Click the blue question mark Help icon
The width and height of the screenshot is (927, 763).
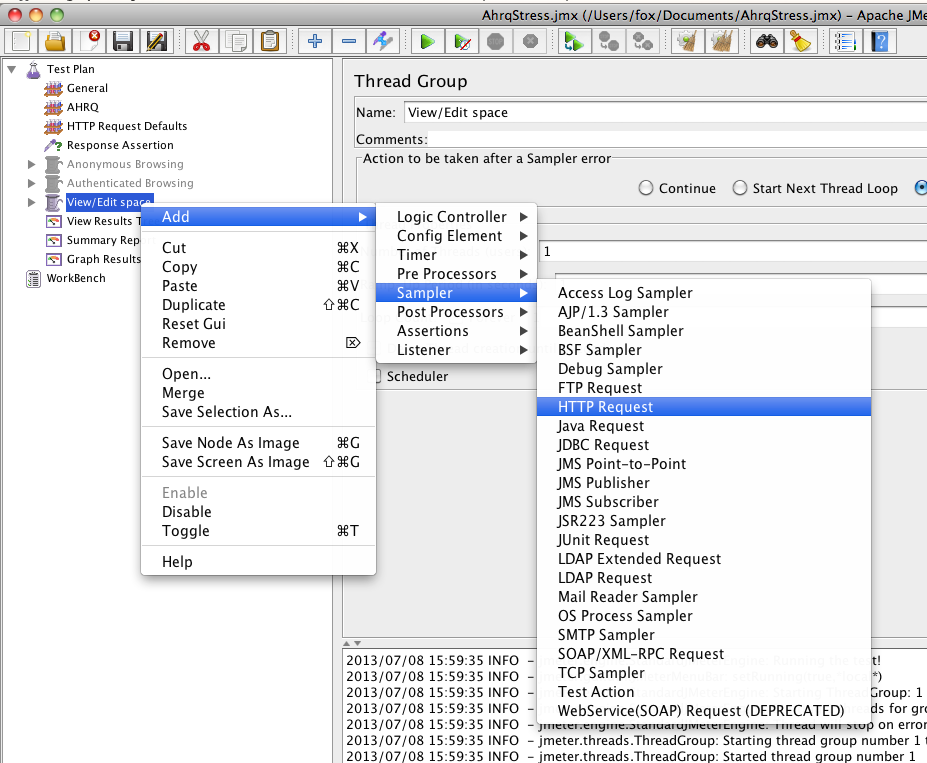click(x=880, y=41)
